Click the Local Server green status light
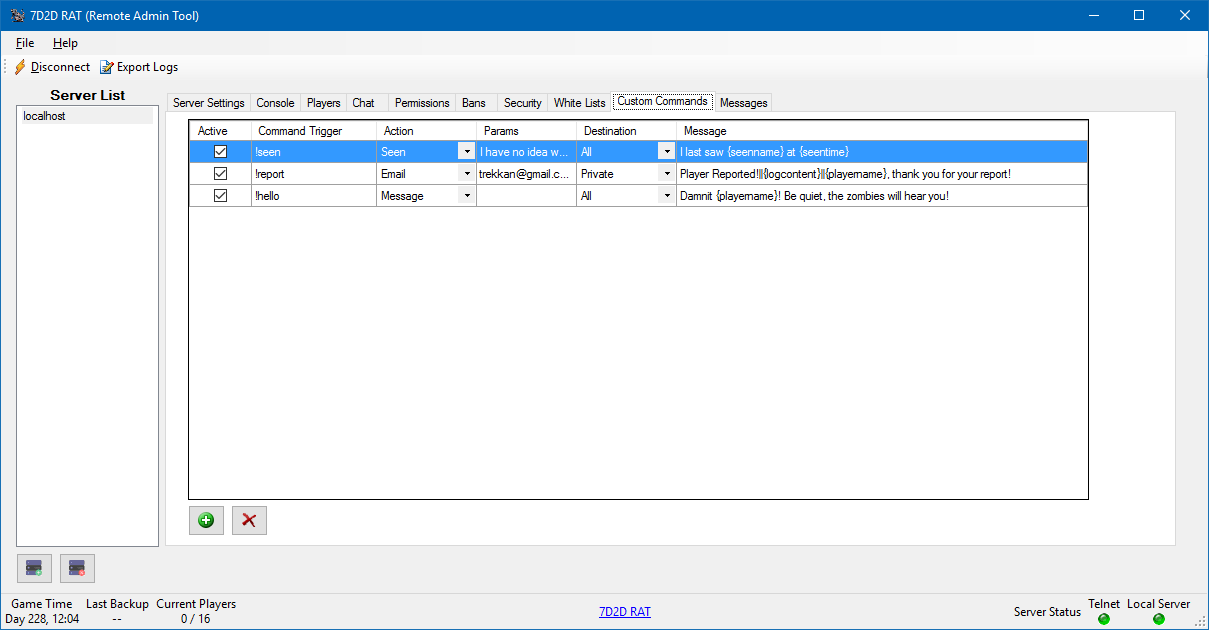The width and height of the screenshot is (1209, 630). coord(1158,619)
